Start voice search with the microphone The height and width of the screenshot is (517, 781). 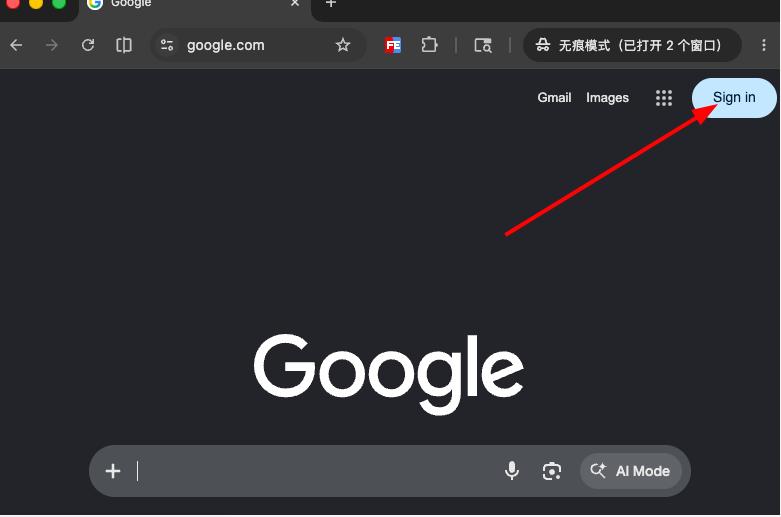pyautogui.click(x=512, y=471)
